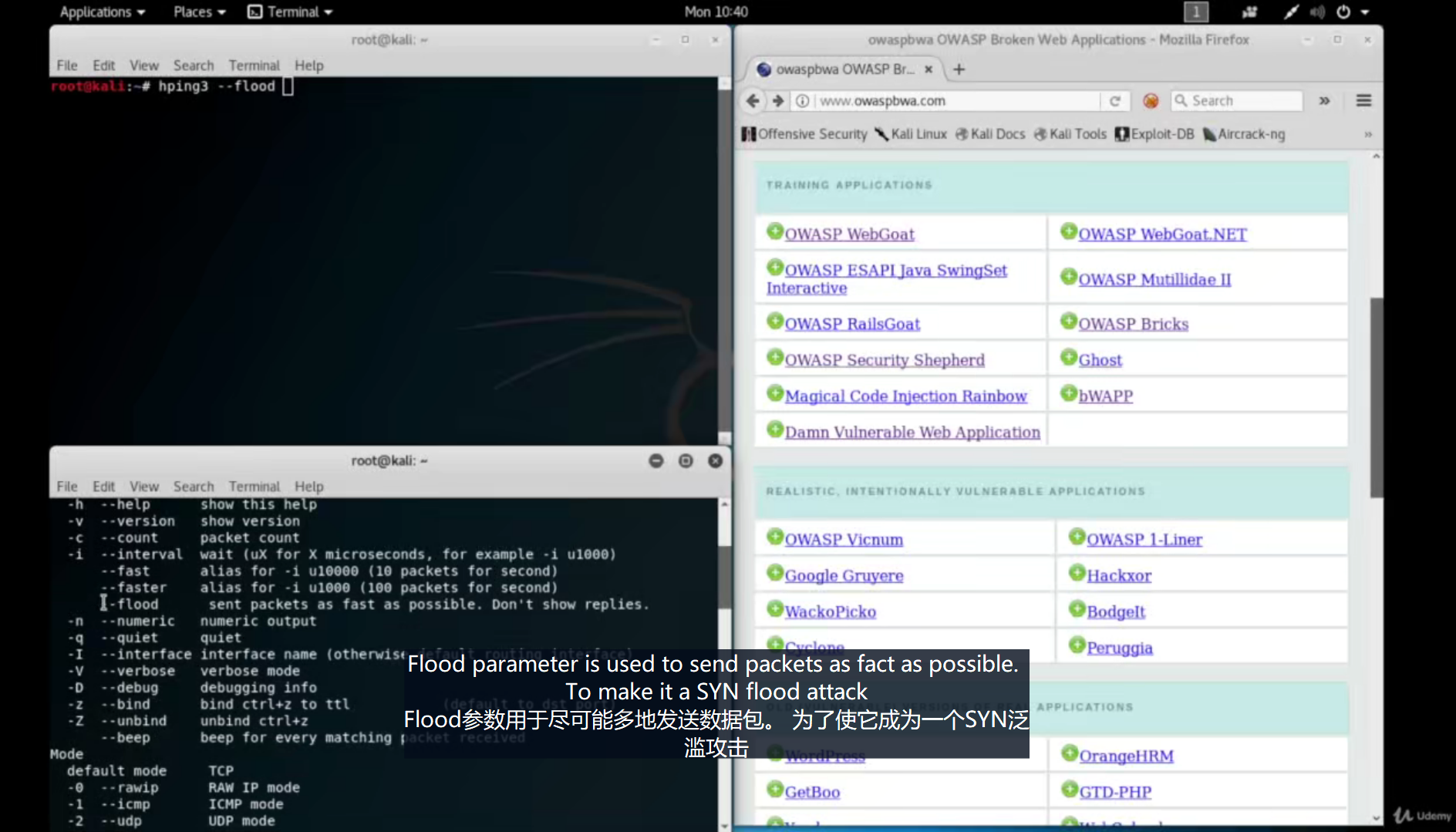The image size is (1456, 832).
Task: Open Search menu in upper terminal
Action: (194, 66)
